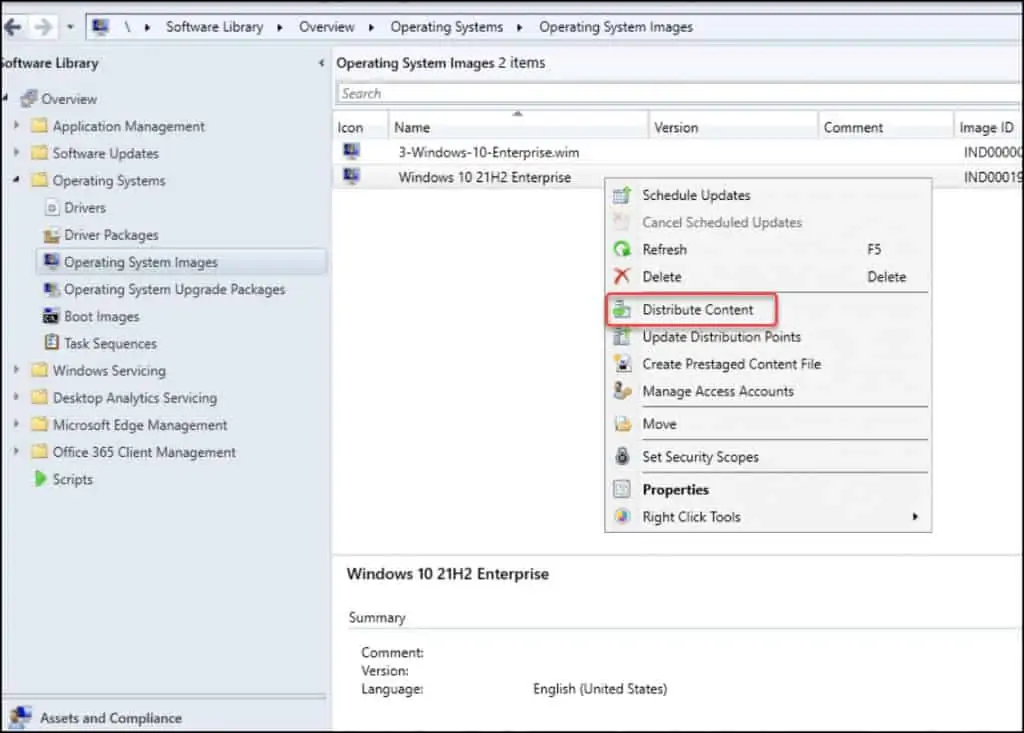Open the Right Click Tools submenu arrow
1024x733 pixels.
[915, 517]
